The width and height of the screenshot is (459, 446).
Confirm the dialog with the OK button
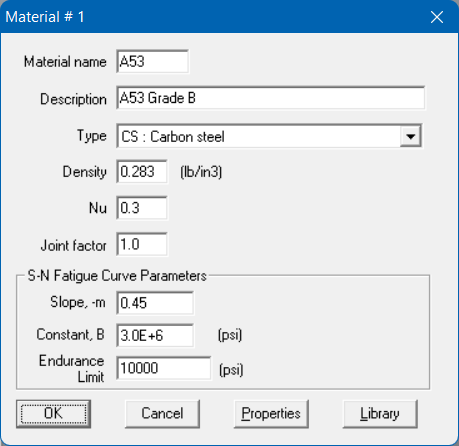(x=53, y=414)
